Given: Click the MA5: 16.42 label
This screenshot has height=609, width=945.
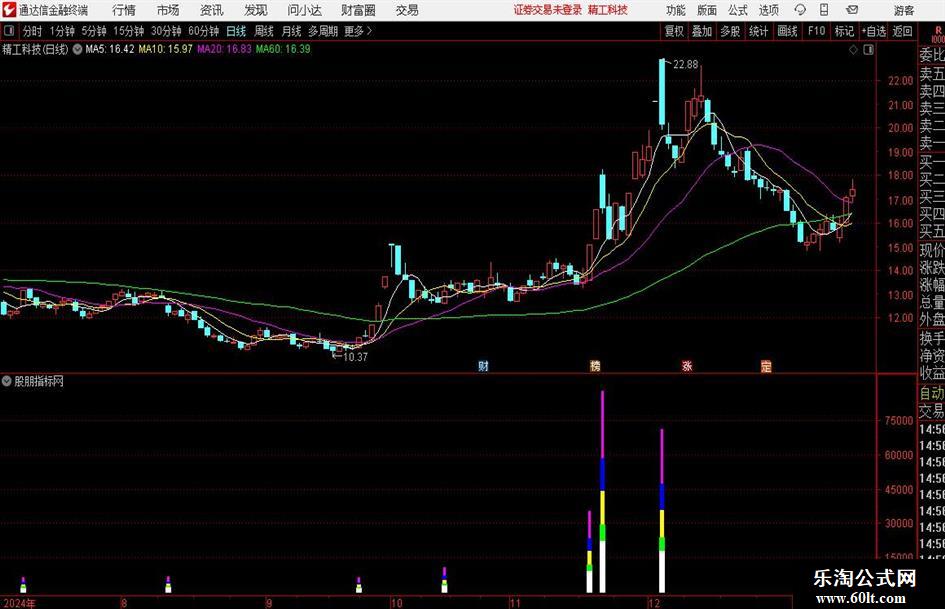Looking at the screenshot, I should [x=110, y=49].
